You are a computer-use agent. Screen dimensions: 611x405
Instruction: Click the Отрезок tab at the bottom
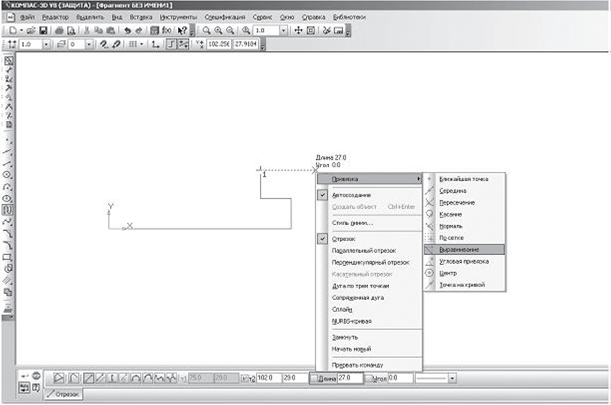tap(63, 394)
